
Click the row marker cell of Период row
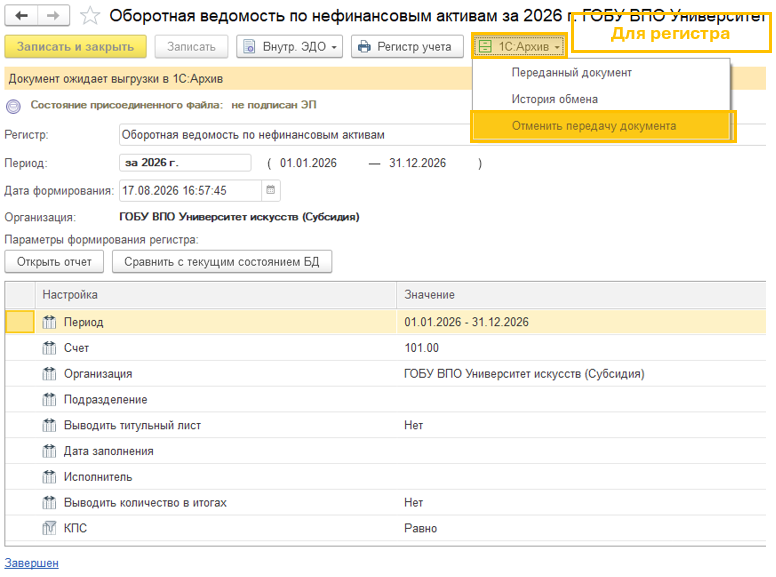[20, 322]
